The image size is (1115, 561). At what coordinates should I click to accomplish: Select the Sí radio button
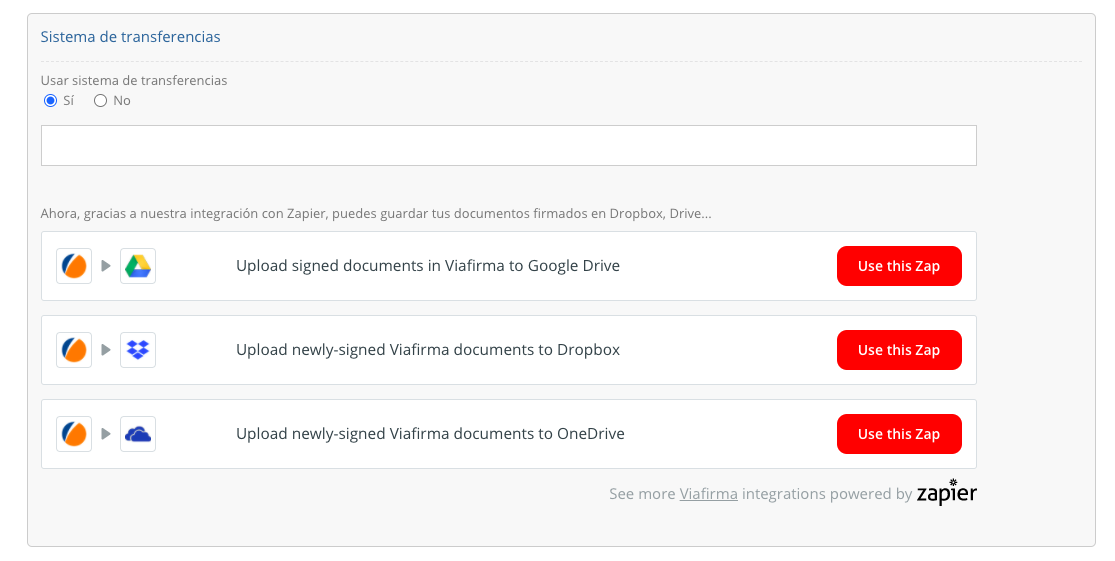(x=51, y=101)
